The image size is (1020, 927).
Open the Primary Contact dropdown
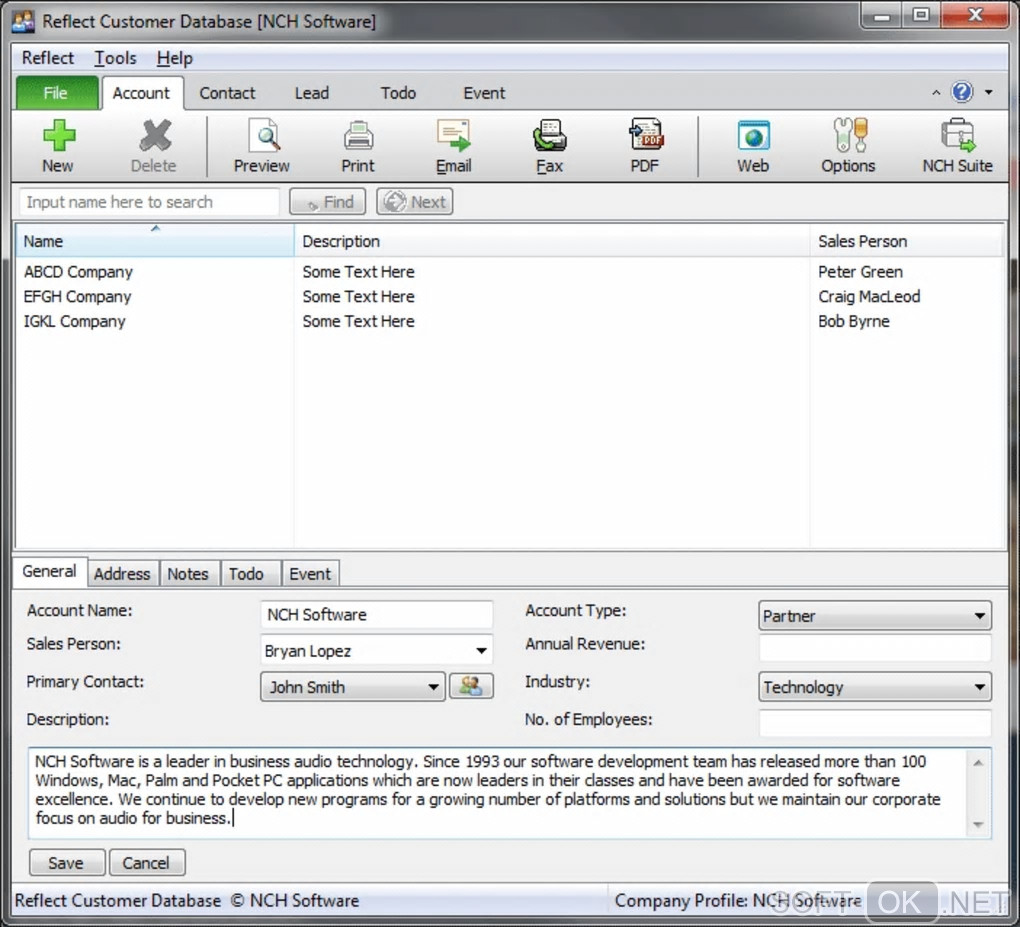pyautogui.click(x=433, y=687)
